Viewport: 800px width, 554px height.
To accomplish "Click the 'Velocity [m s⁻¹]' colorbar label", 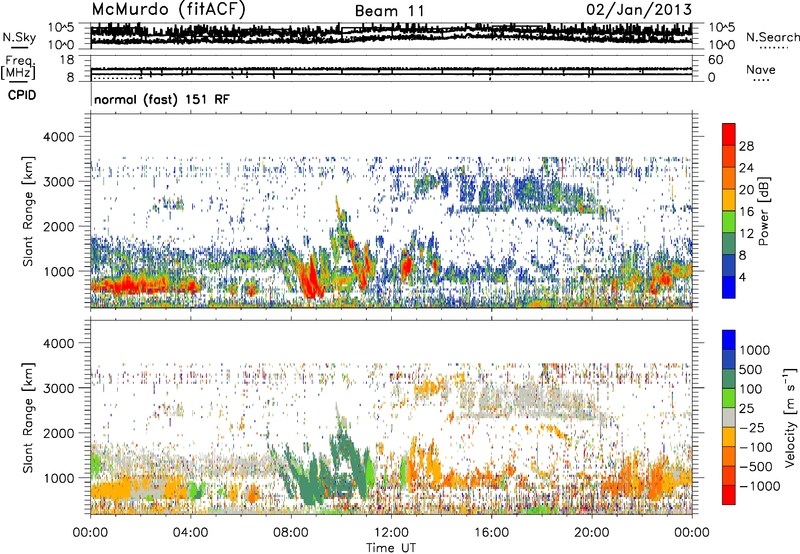I will pyautogui.click(x=790, y=417).
